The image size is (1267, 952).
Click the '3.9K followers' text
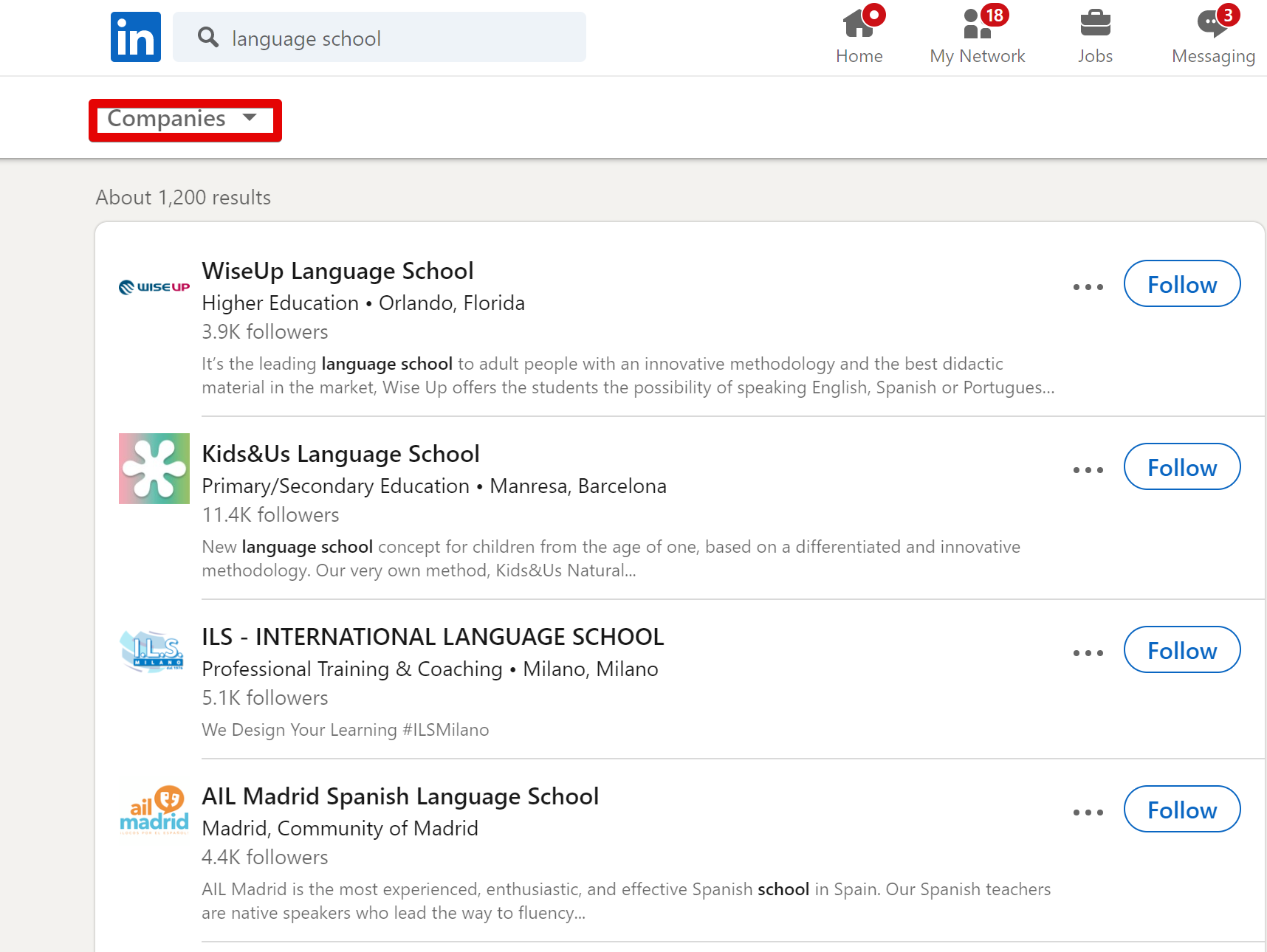[265, 332]
